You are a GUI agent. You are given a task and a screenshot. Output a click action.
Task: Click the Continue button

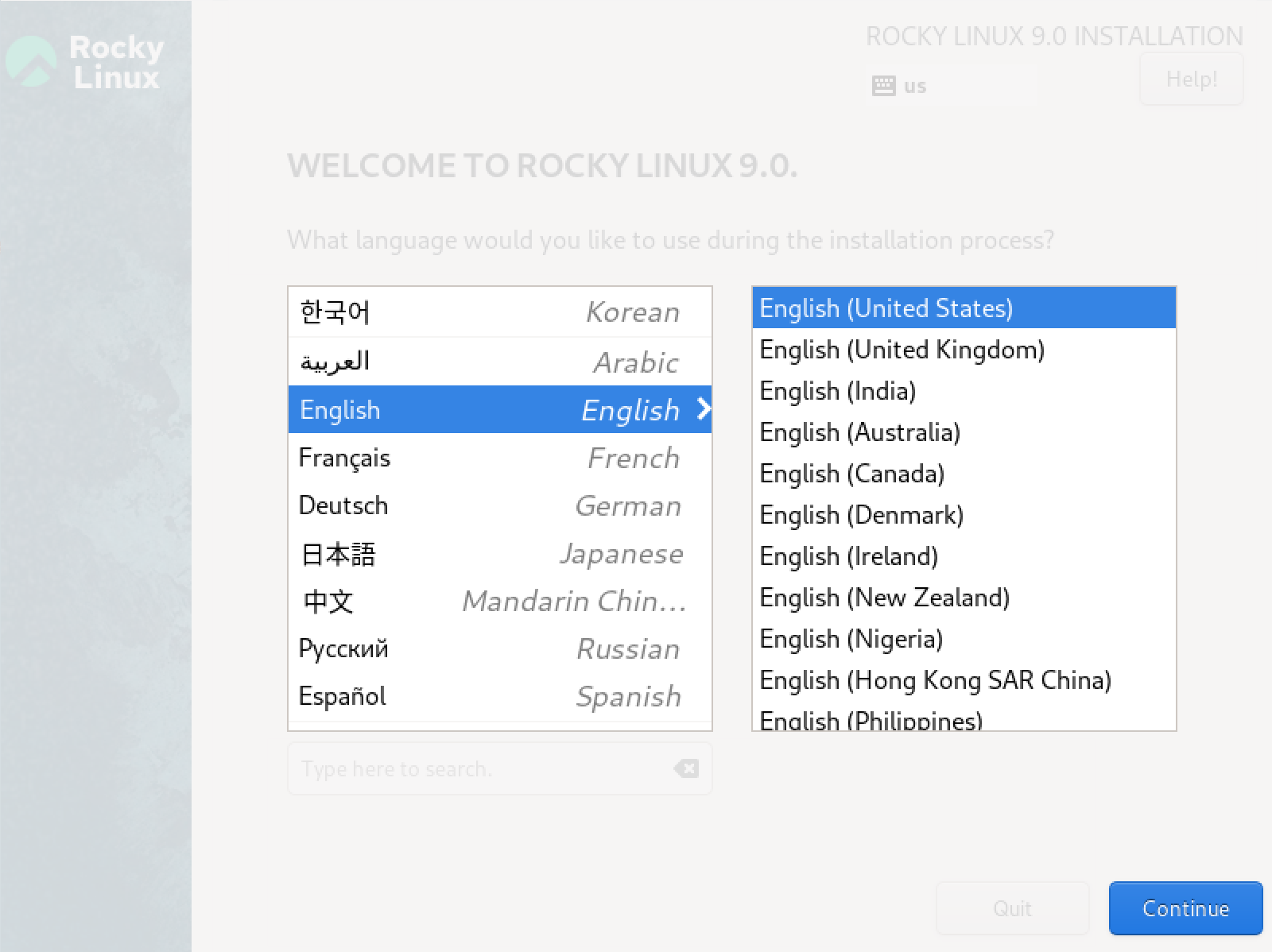(1185, 908)
